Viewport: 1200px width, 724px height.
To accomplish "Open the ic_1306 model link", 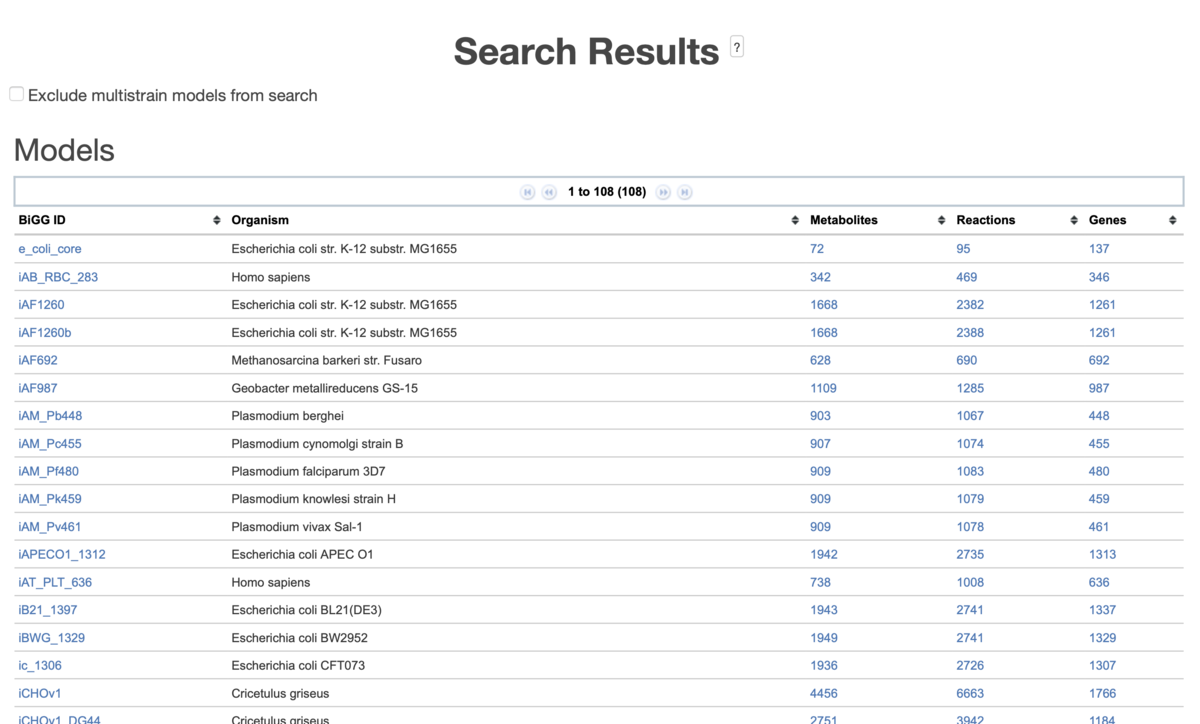I will [40, 666].
